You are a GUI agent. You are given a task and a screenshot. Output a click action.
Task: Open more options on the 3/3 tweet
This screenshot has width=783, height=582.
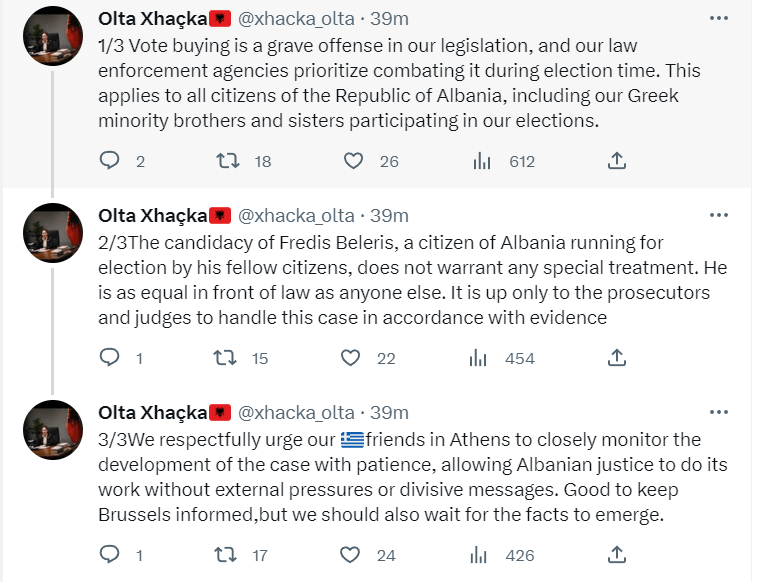pos(718,412)
